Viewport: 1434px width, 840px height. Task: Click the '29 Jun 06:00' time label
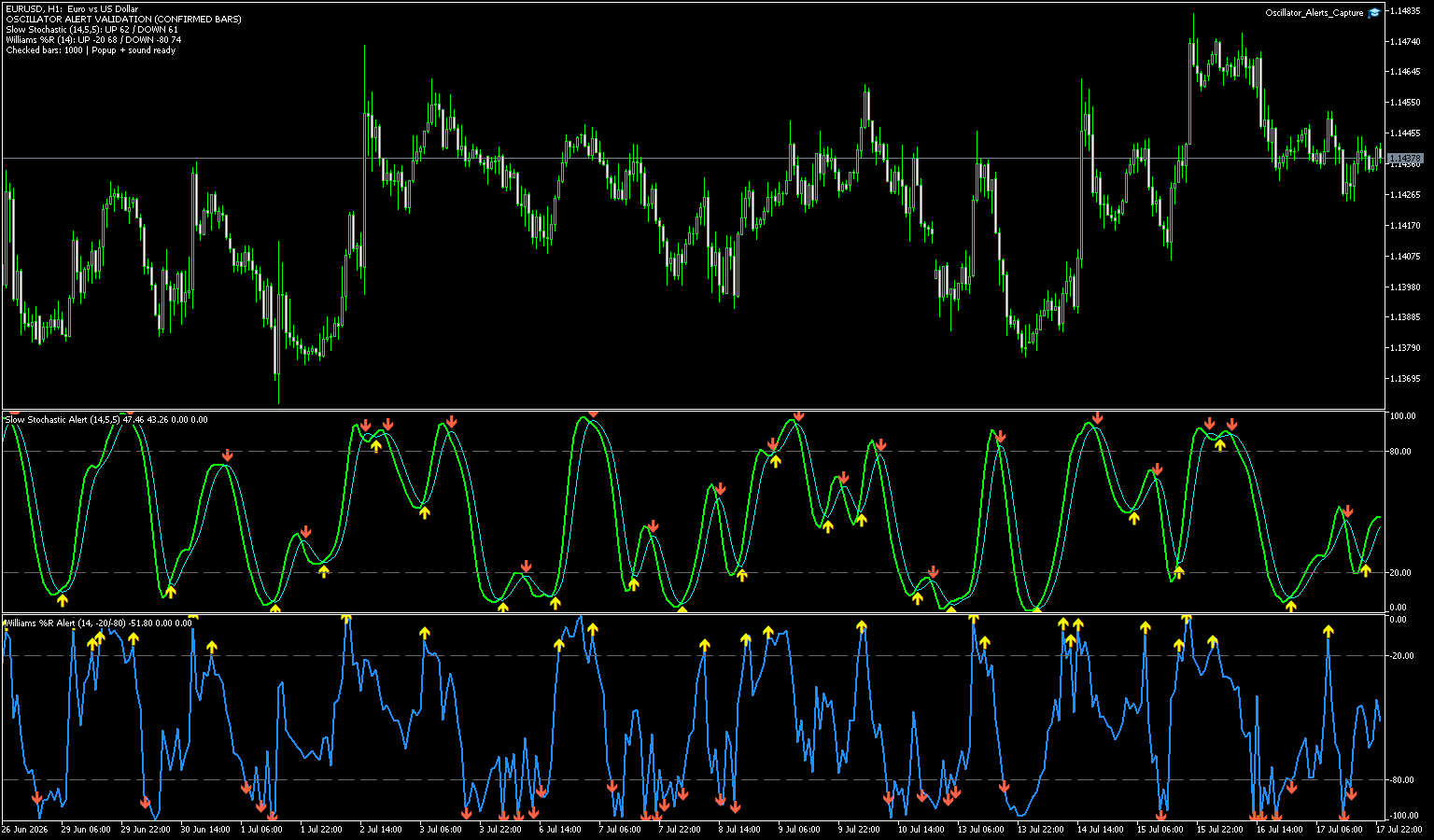click(x=86, y=829)
